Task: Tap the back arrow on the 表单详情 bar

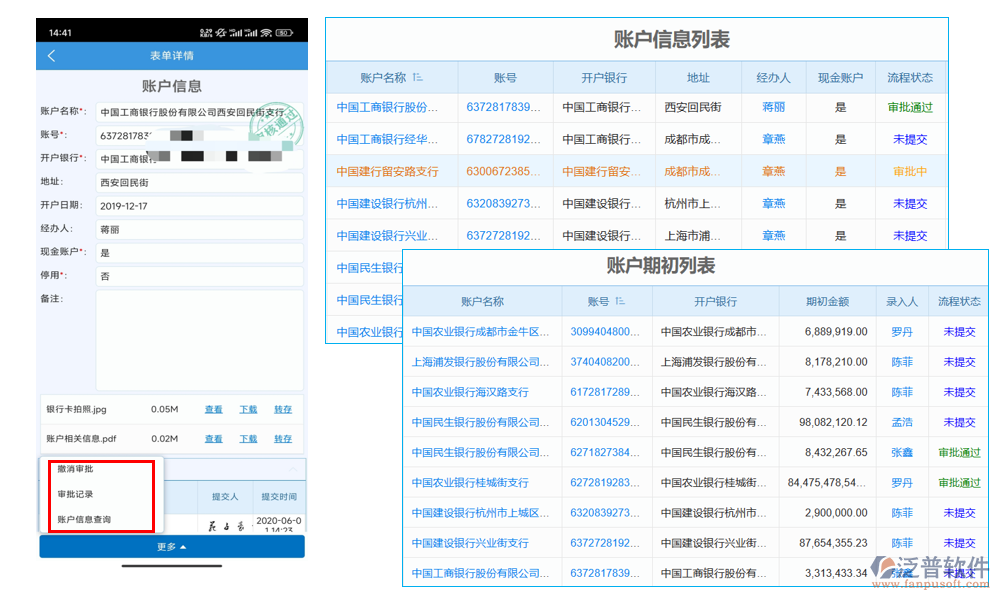Action: tap(50, 56)
